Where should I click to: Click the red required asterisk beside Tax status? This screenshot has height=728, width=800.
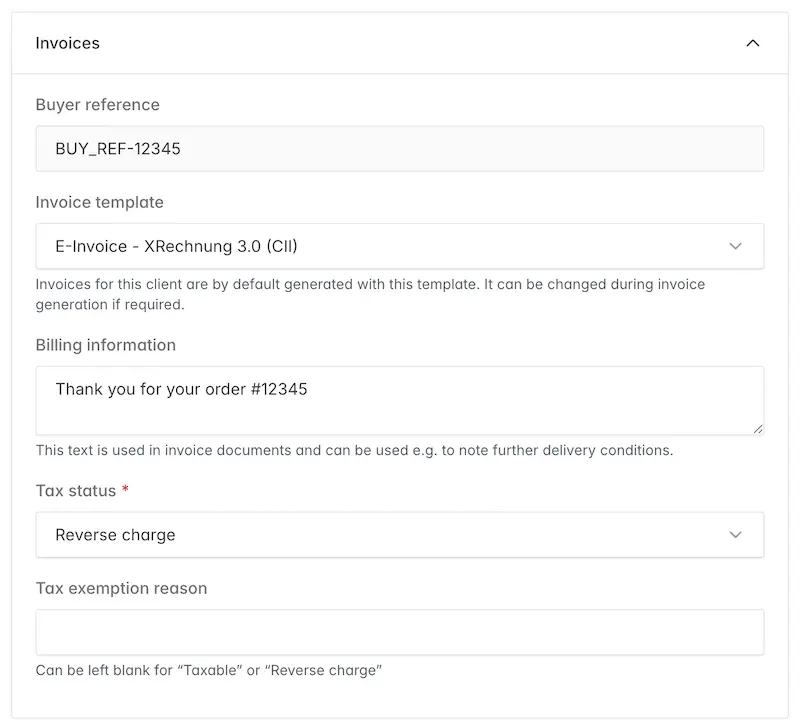[125, 491]
